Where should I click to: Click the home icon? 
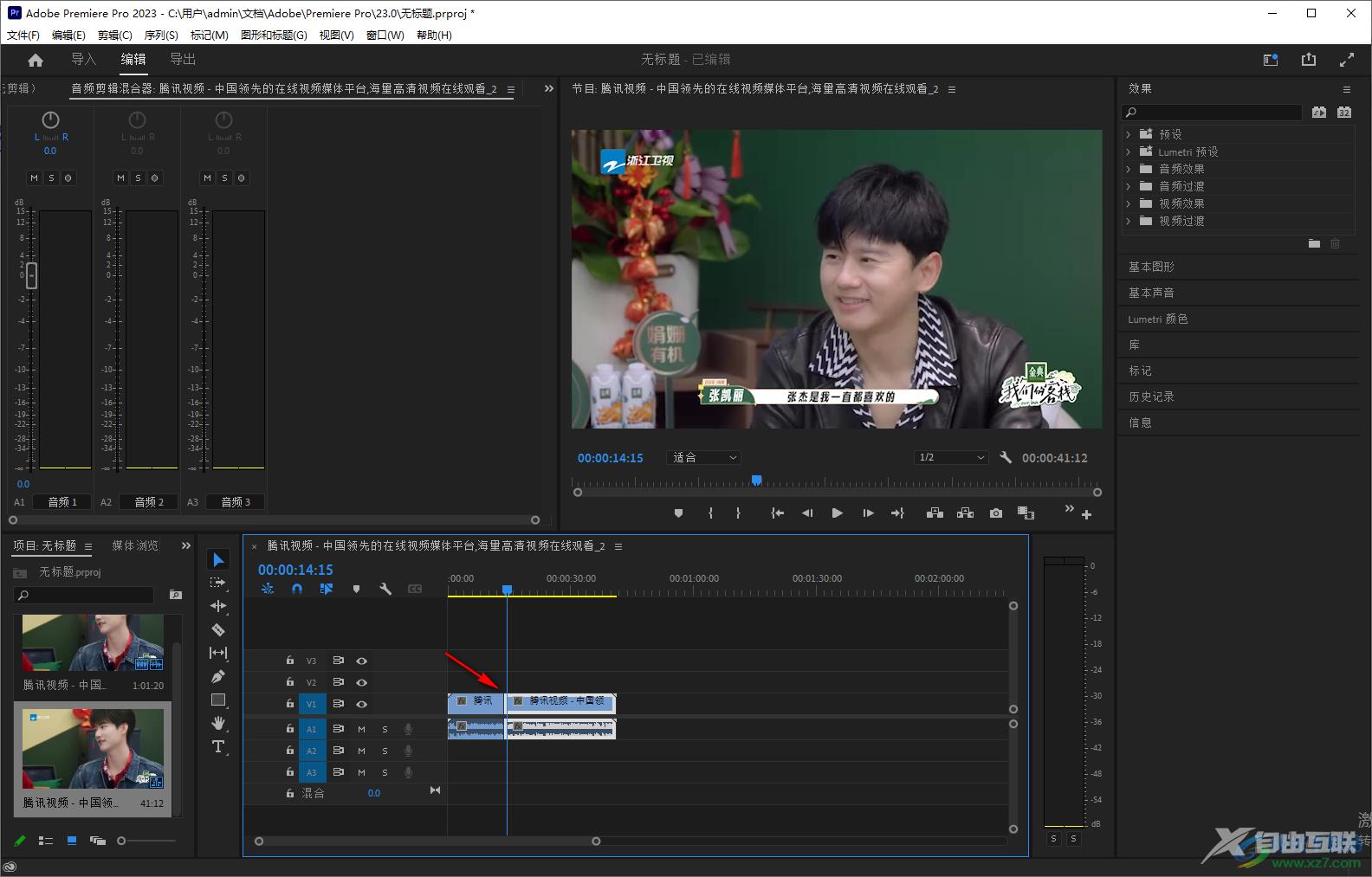pyautogui.click(x=36, y=60)
